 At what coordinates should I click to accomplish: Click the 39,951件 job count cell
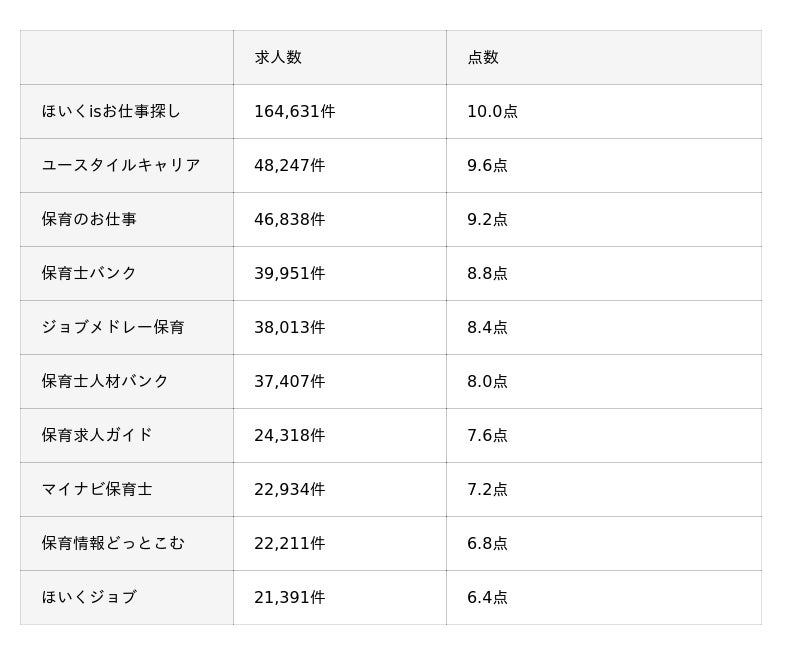pyautogui.click(x=290, y=274)
